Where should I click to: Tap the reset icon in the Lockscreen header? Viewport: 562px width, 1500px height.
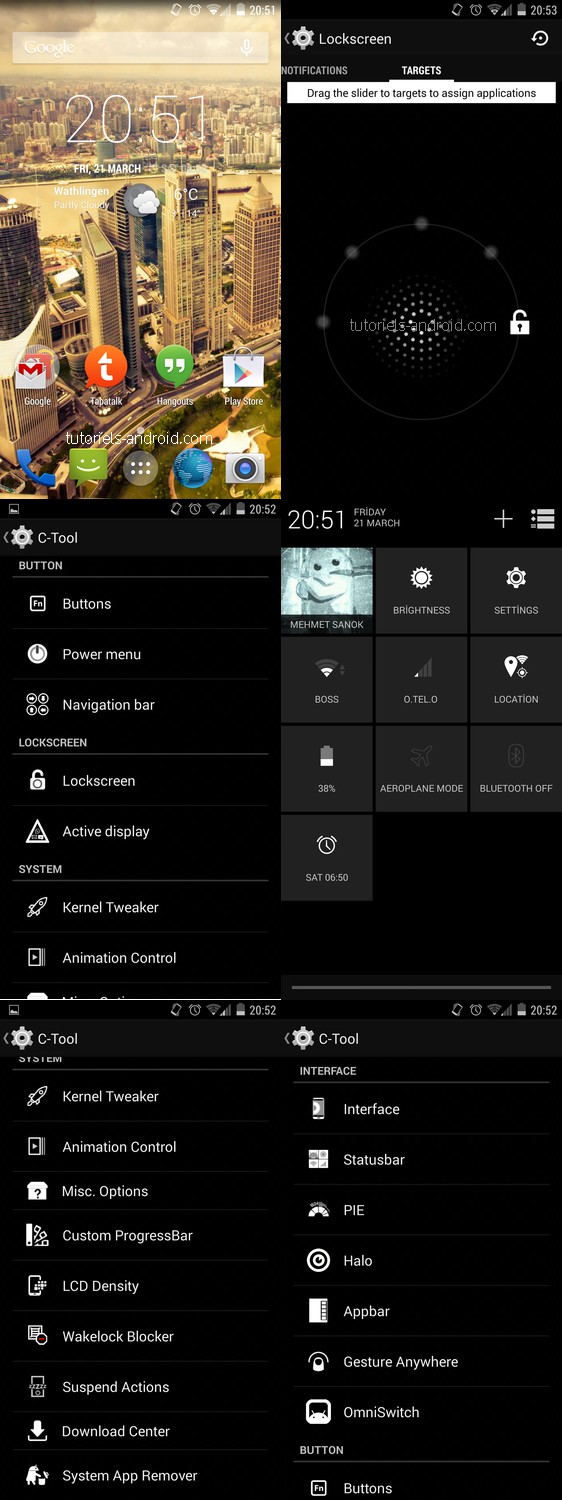540,39
